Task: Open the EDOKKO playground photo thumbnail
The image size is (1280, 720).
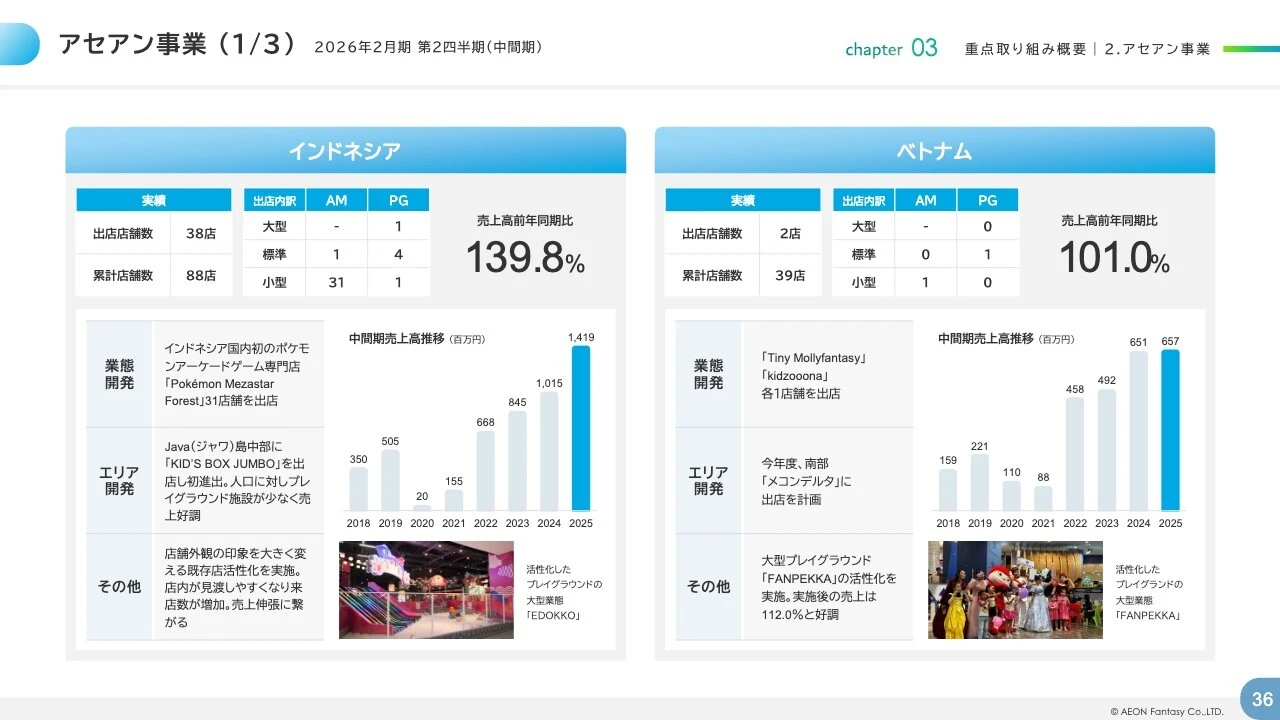Action: (x=426, y=590)
